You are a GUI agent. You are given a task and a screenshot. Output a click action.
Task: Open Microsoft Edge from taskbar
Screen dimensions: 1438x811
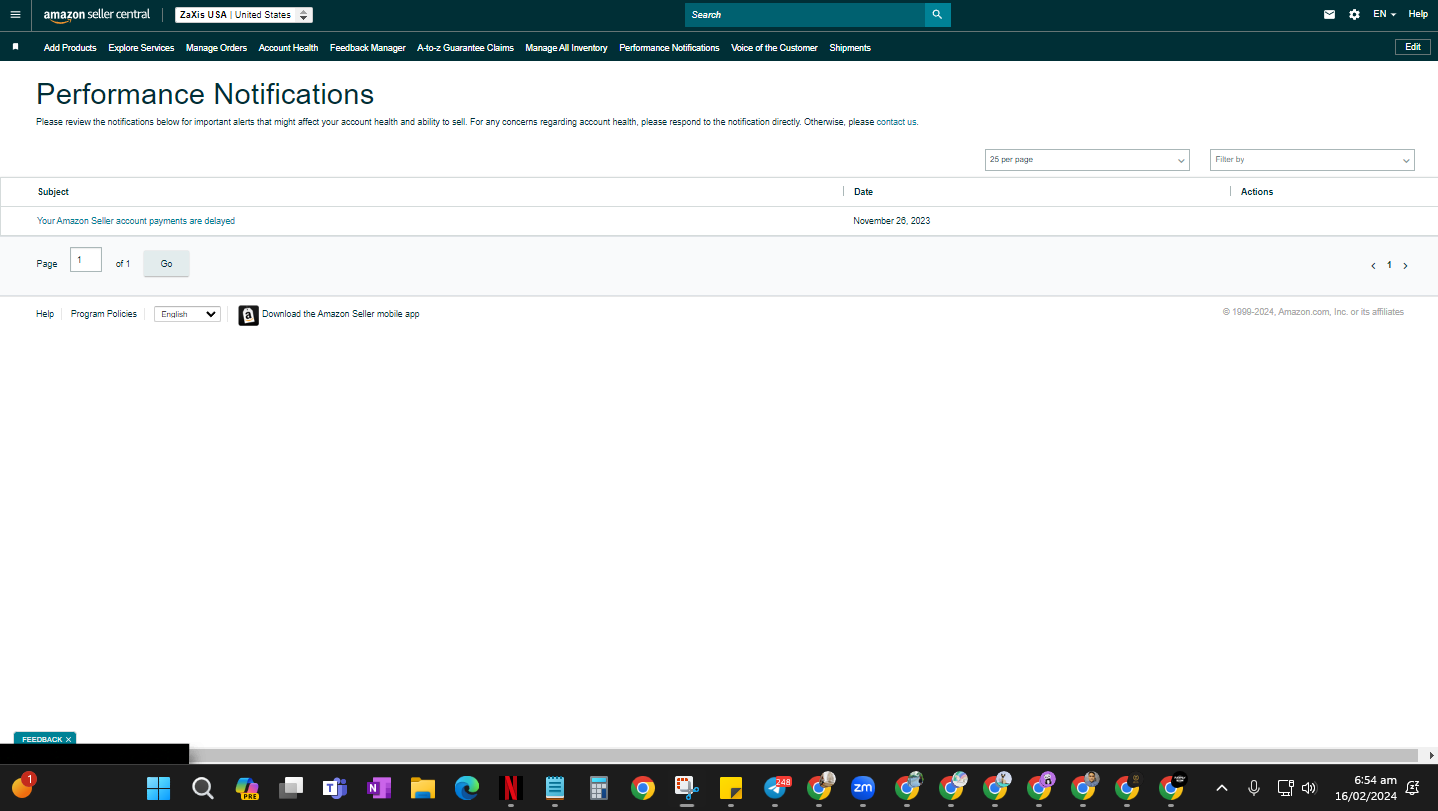click(467, 788)
